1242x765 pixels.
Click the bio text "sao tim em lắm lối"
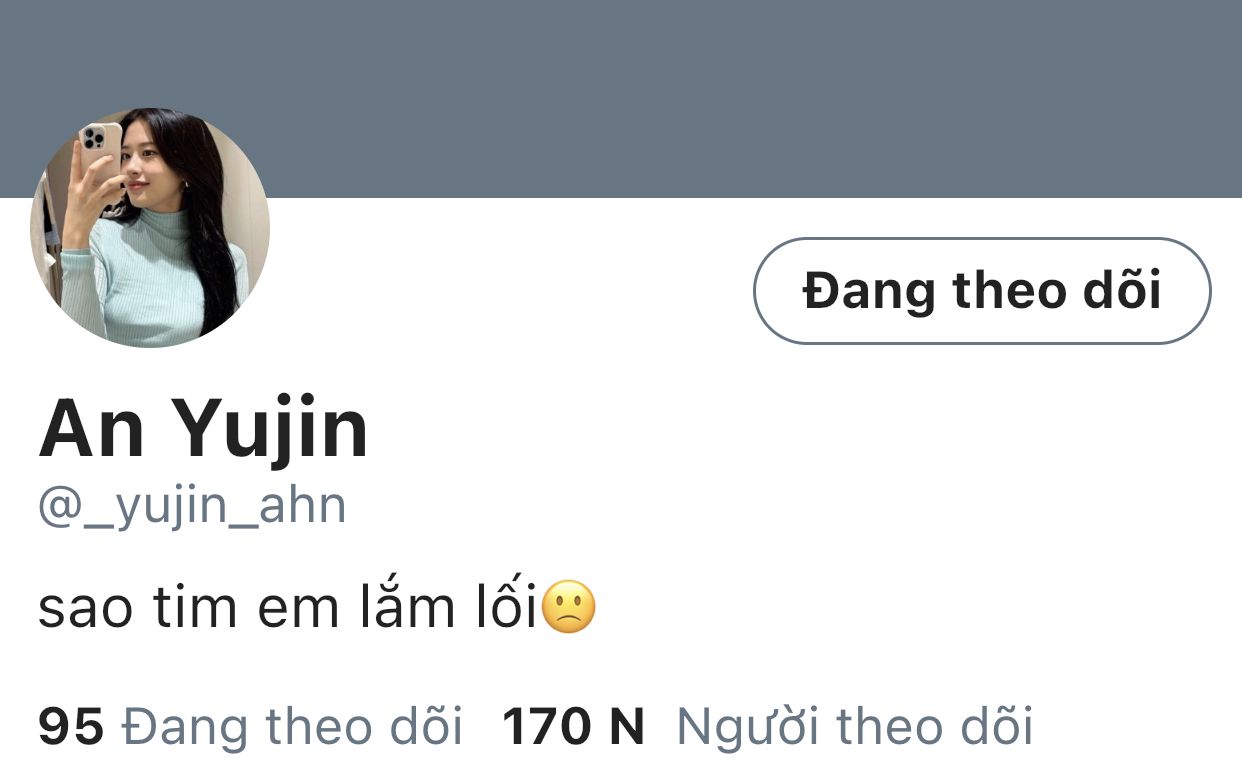coord(288,607)
